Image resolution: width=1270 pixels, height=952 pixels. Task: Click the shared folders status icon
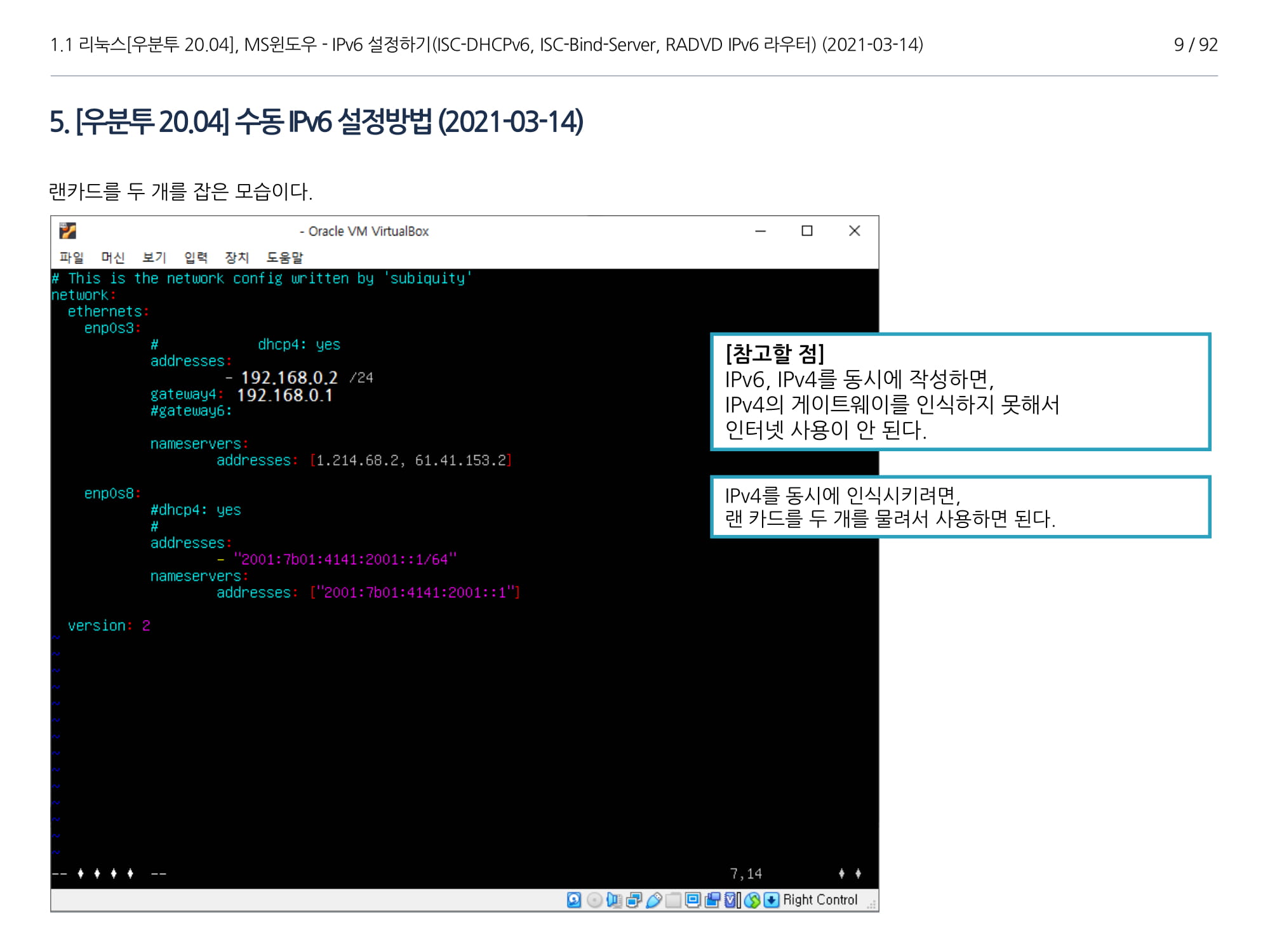coord(672,900)
